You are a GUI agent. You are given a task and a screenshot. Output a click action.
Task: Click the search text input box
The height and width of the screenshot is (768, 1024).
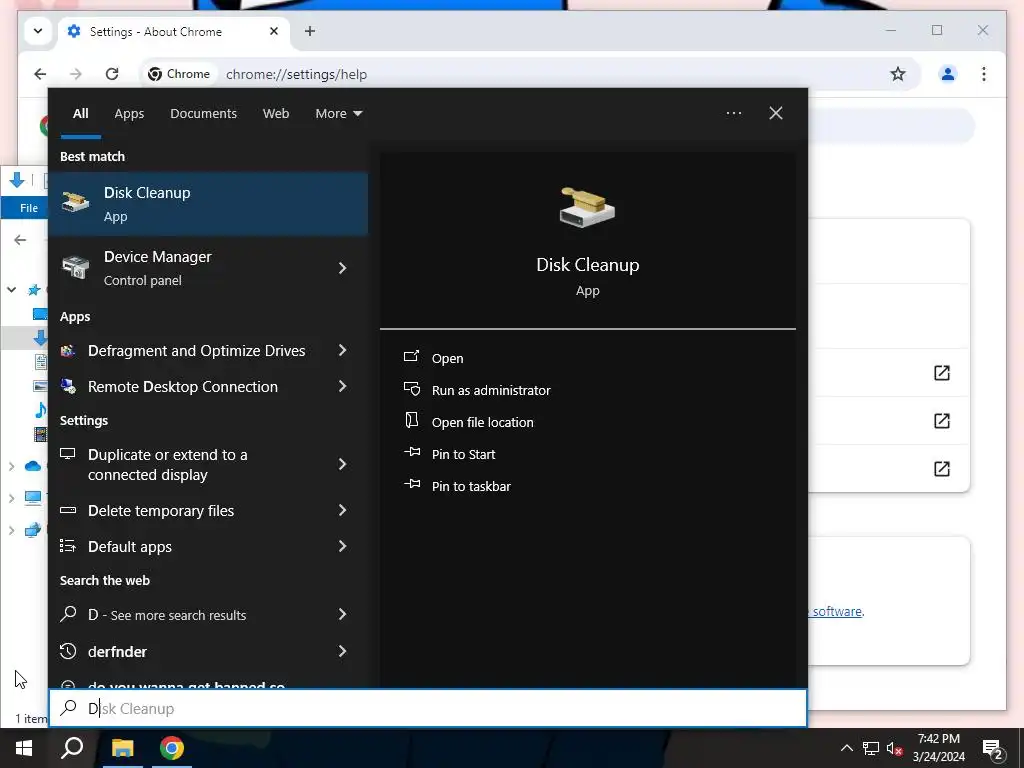[x=428, y=708]
